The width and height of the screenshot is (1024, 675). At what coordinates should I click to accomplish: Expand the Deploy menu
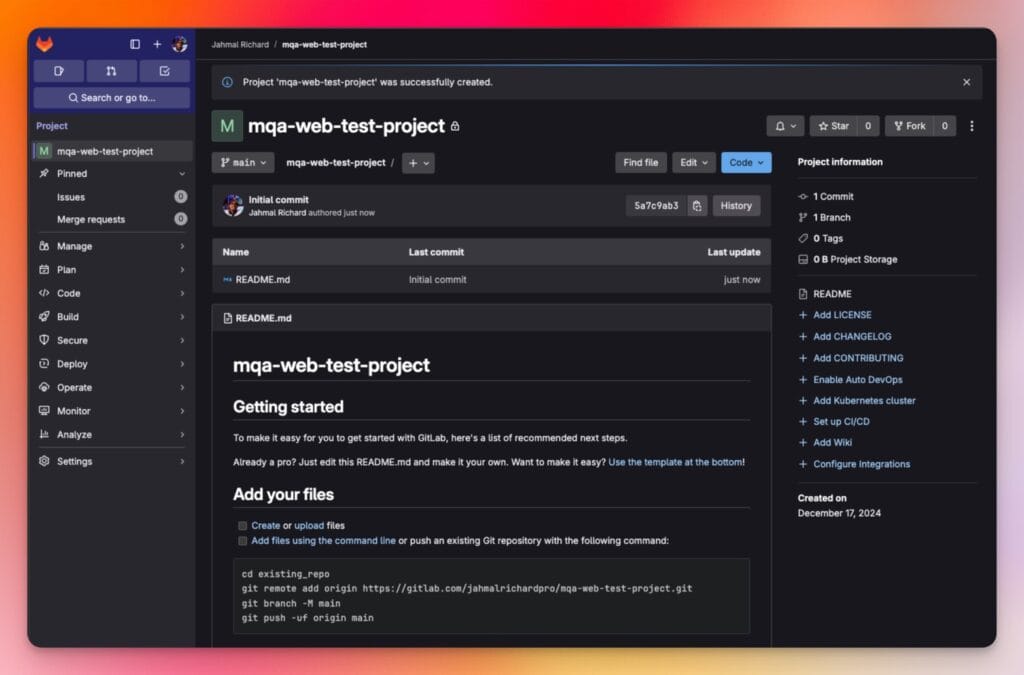[113, 364]
